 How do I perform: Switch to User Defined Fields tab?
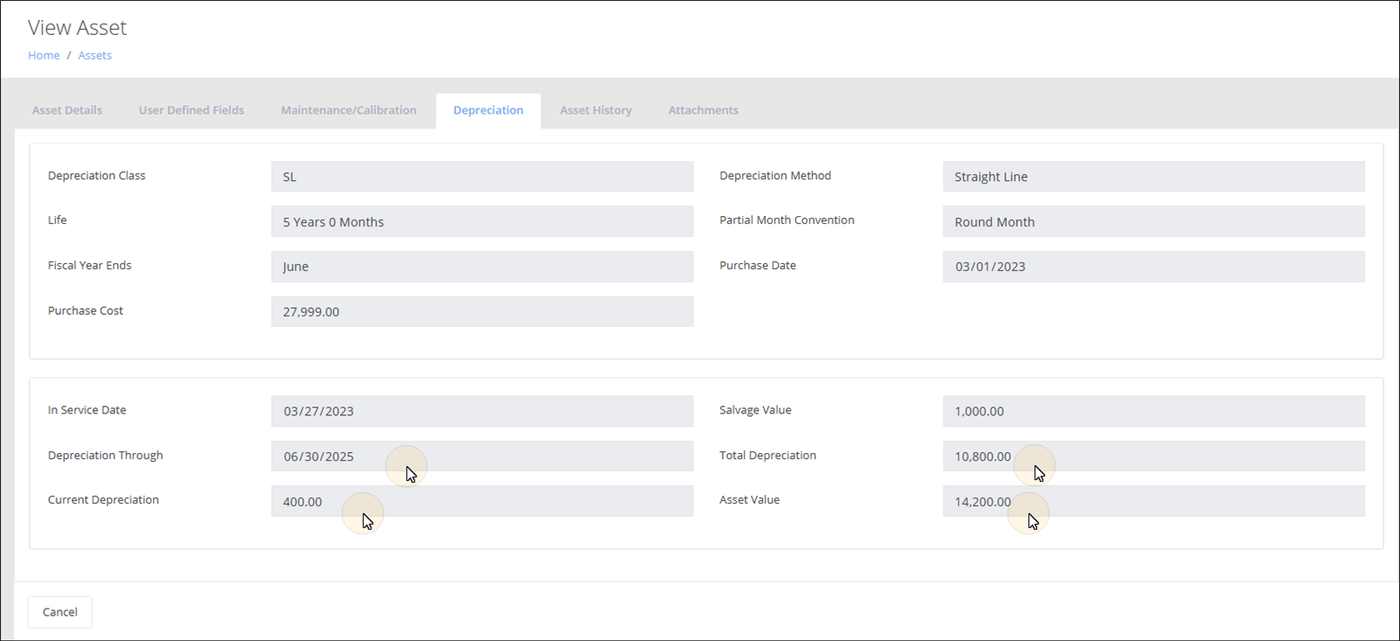tap(191, 110)
